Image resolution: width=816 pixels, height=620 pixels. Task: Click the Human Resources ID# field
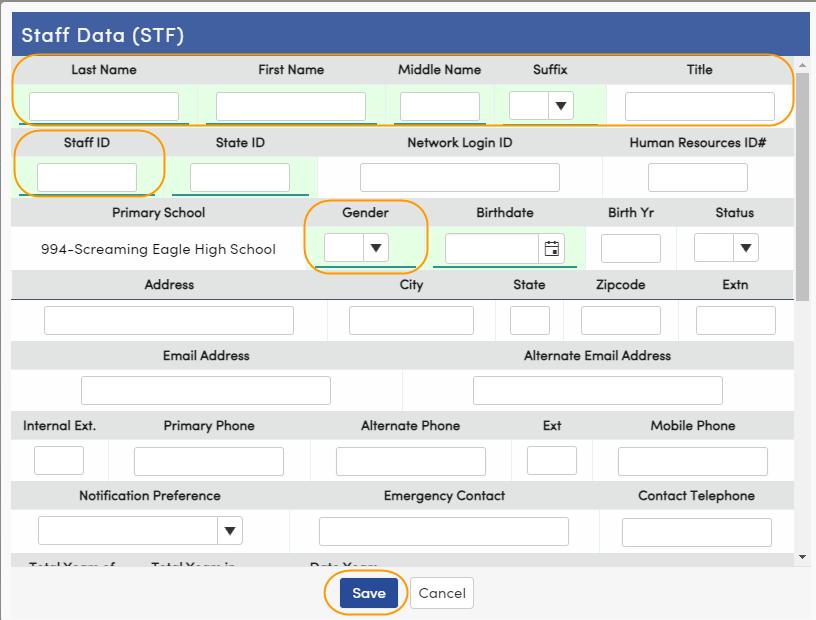(x=698, y=177)
